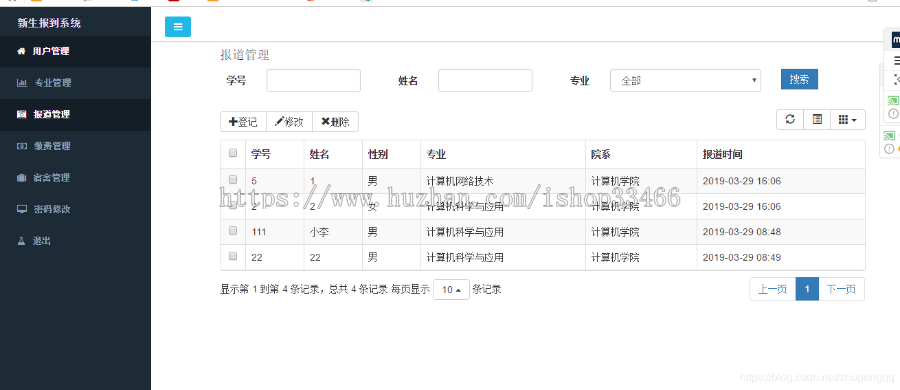Check the row with 学号 5
The image size is (900, 390).
pos(233,179)
